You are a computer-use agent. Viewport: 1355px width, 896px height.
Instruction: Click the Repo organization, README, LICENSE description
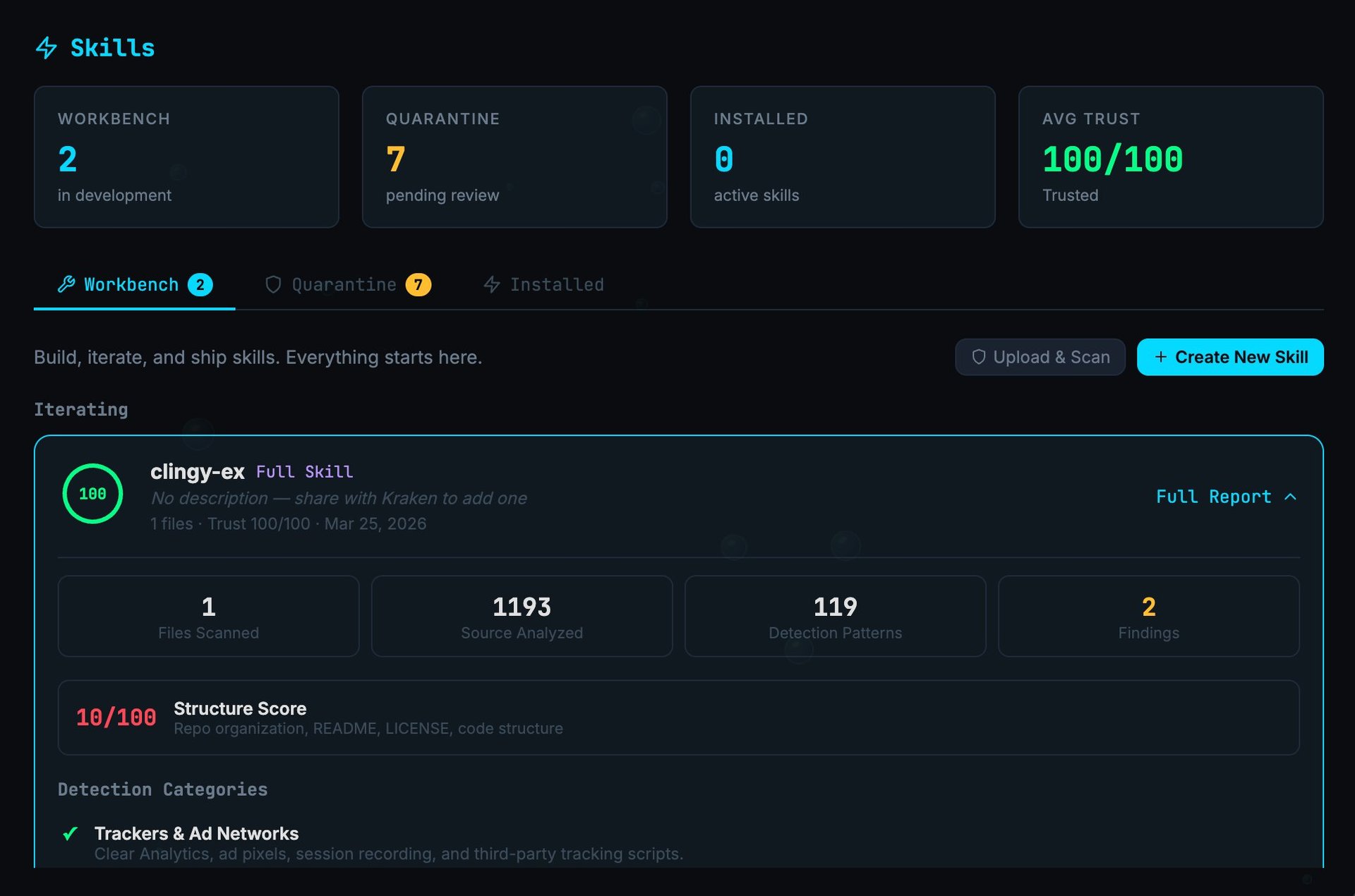(368, 728)
